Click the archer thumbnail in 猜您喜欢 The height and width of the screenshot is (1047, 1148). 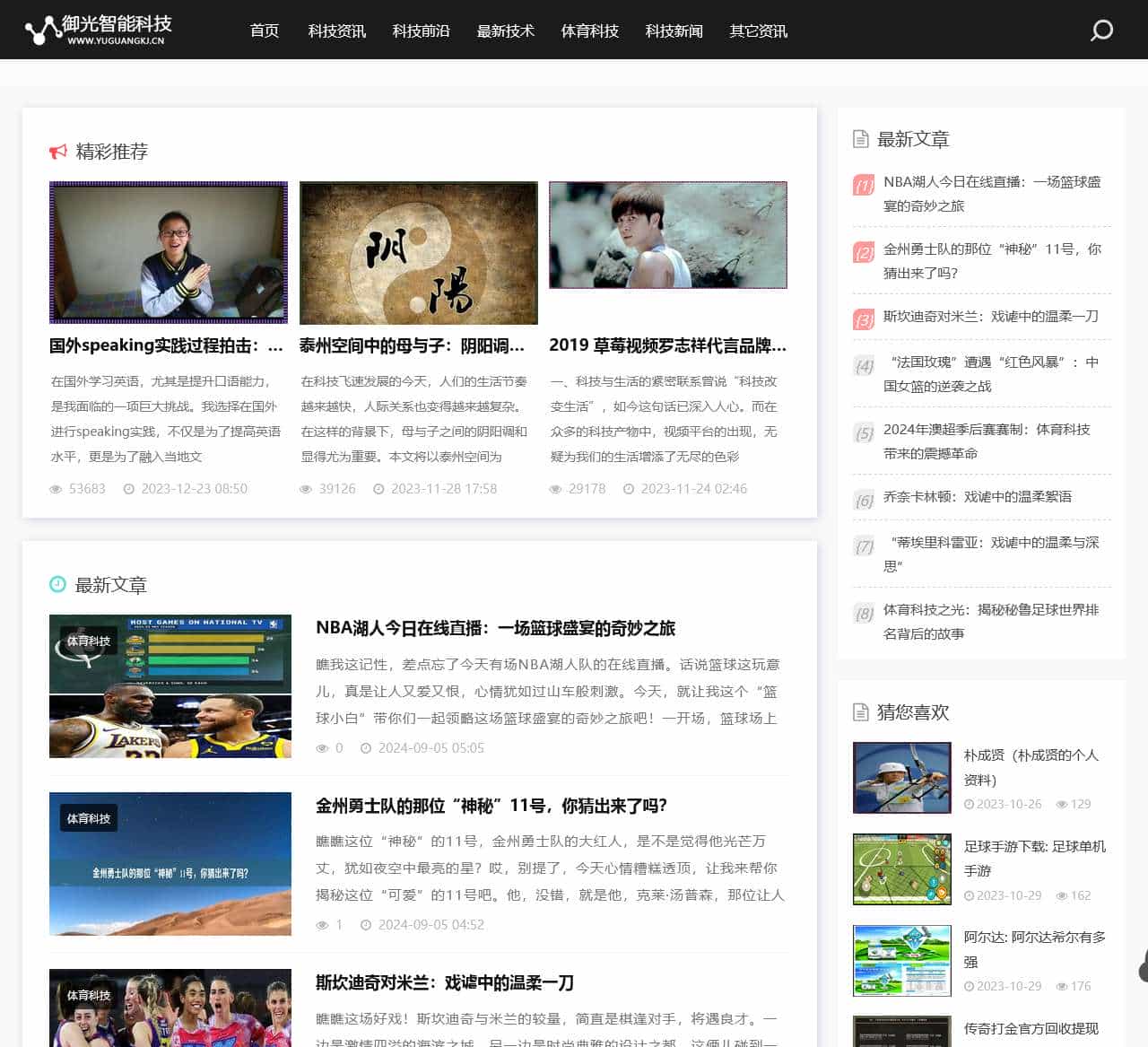(902, 778)
